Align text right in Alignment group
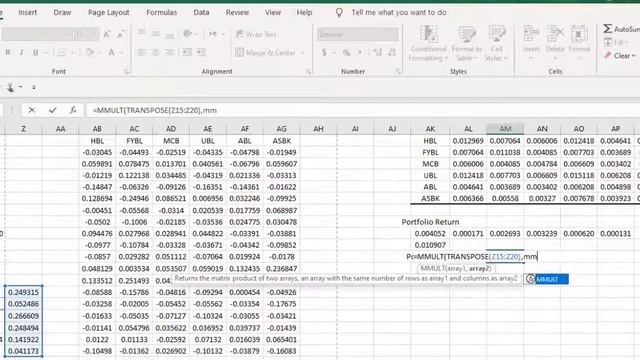The height and width of the screenshot is (360, 640). pyautogui.click(x=169, y=52)
